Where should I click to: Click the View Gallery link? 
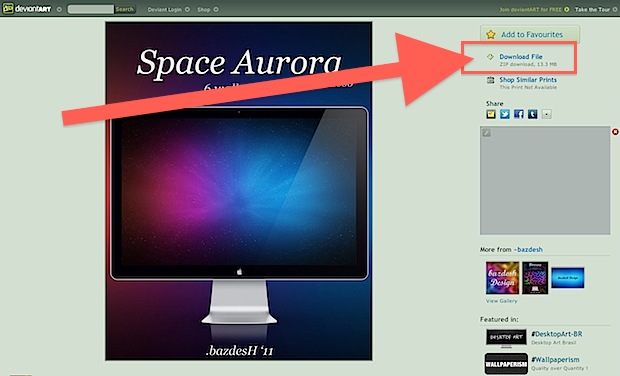click(x=501, y=301)
